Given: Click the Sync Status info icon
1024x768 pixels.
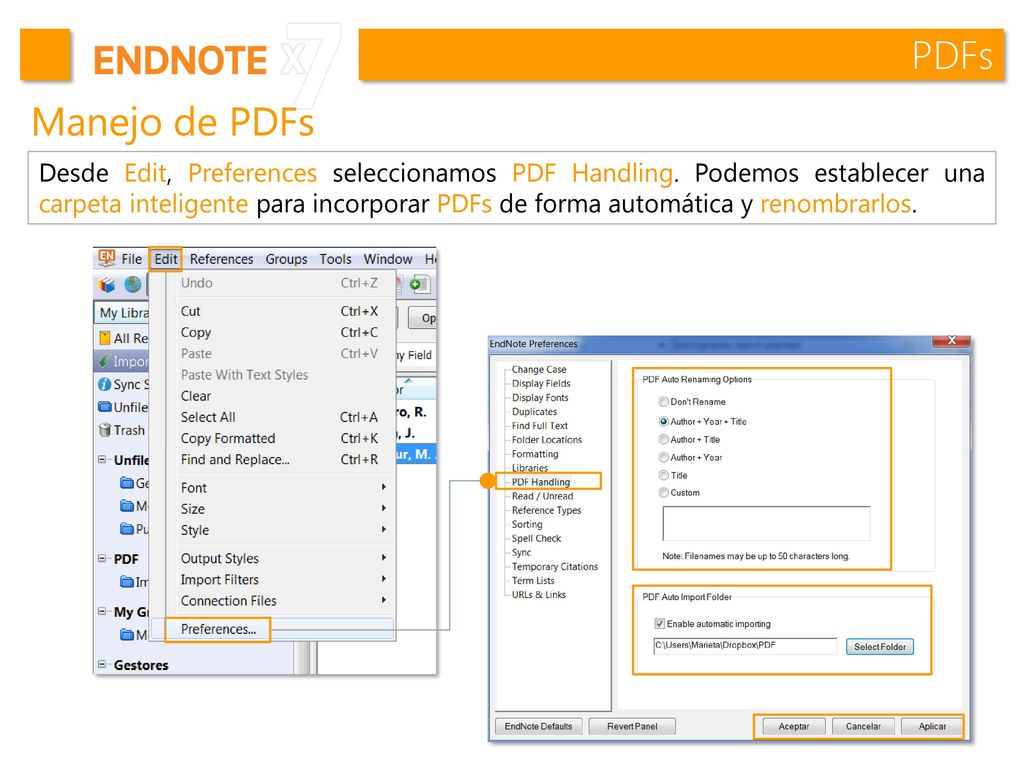Looking at the screenshot, I should 104,385.
